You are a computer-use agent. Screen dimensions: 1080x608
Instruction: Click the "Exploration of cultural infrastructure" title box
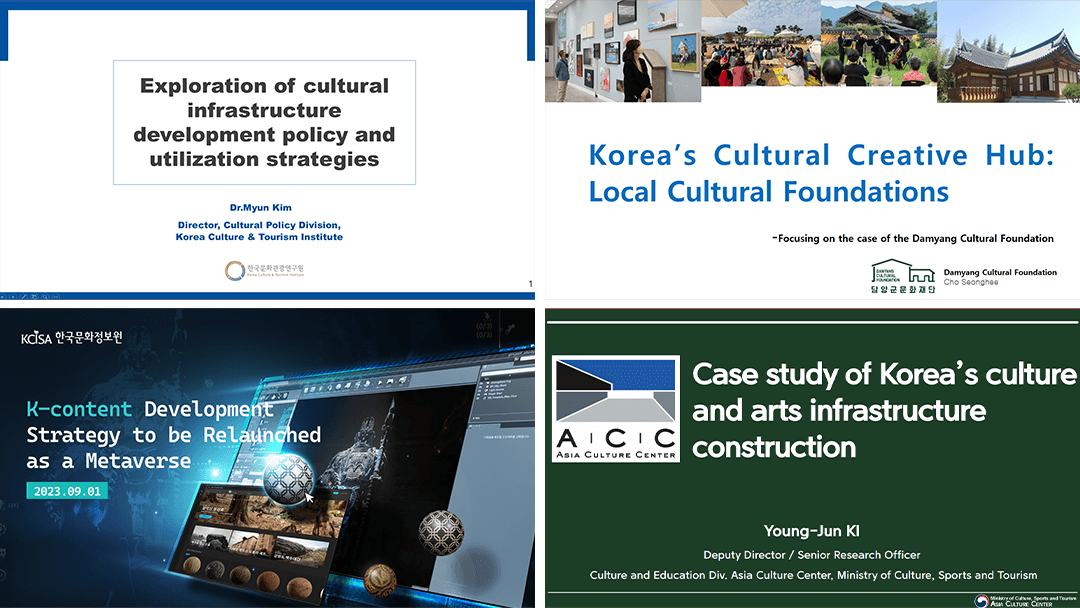(264, 122)
